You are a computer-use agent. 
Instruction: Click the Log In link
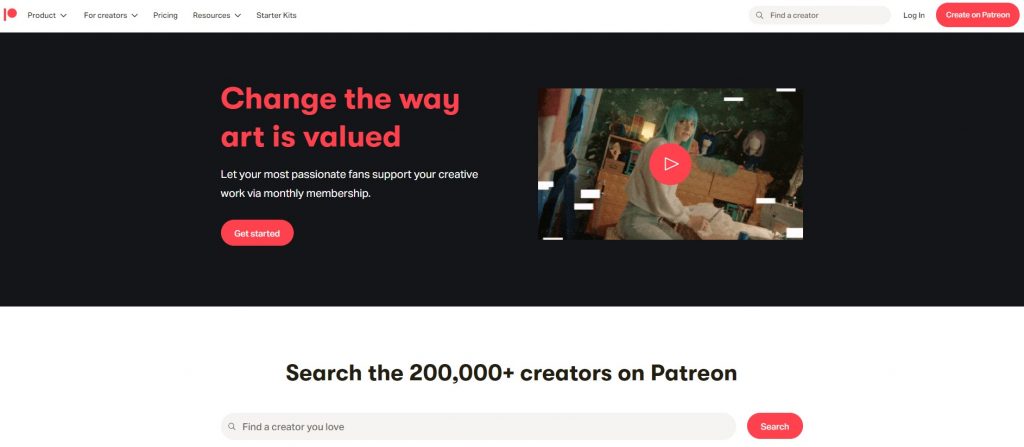914,15
